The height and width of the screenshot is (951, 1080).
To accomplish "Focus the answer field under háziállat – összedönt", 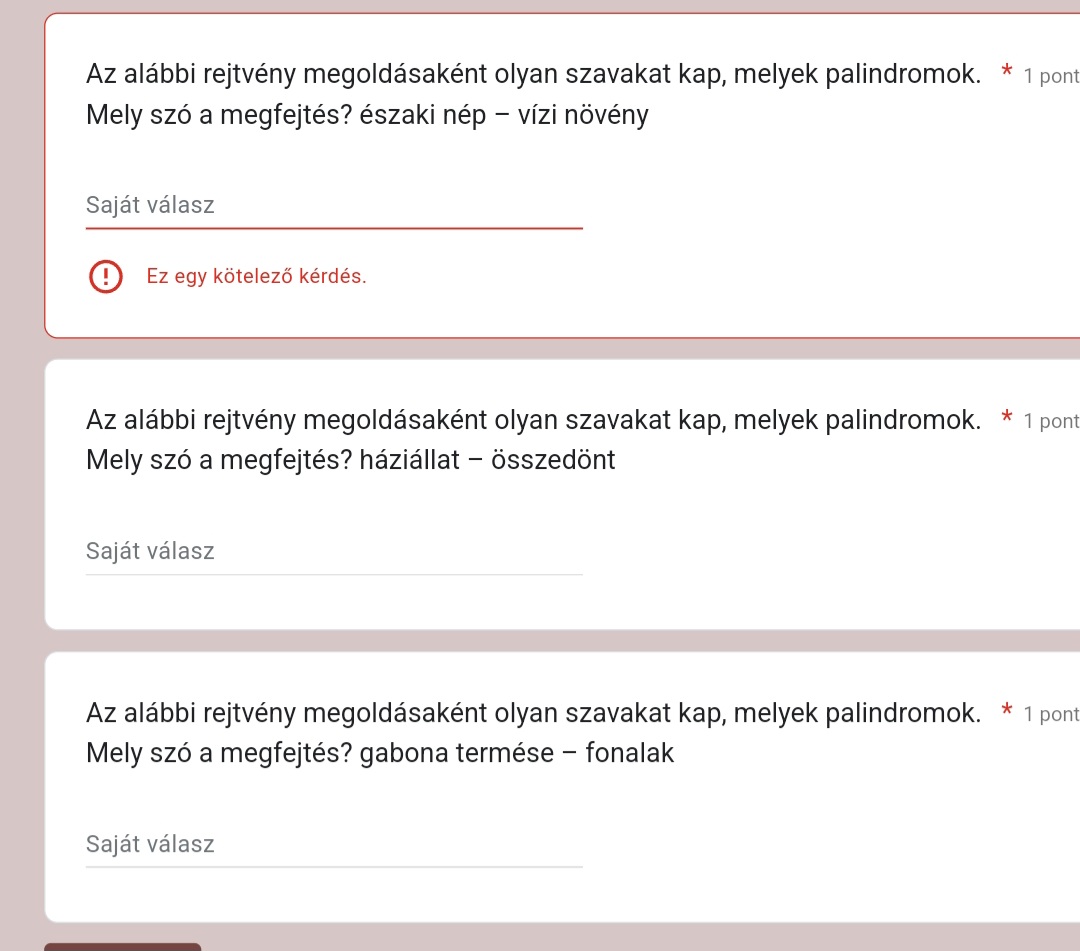I will (334, 551).
